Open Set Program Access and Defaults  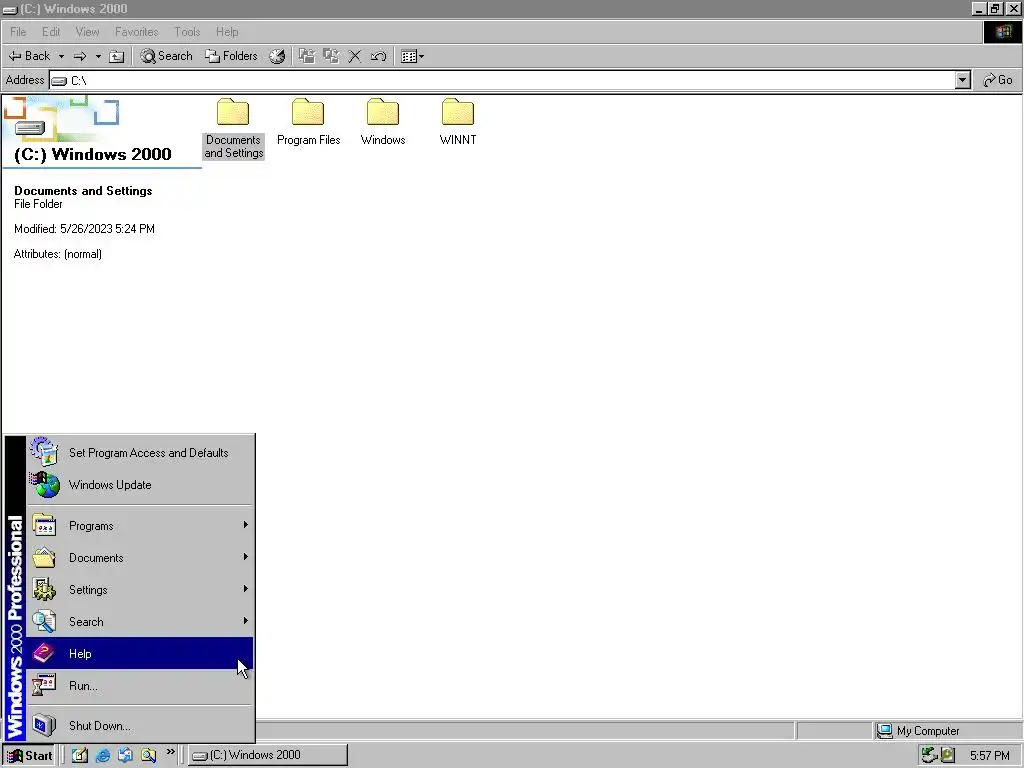coord(140,453)
